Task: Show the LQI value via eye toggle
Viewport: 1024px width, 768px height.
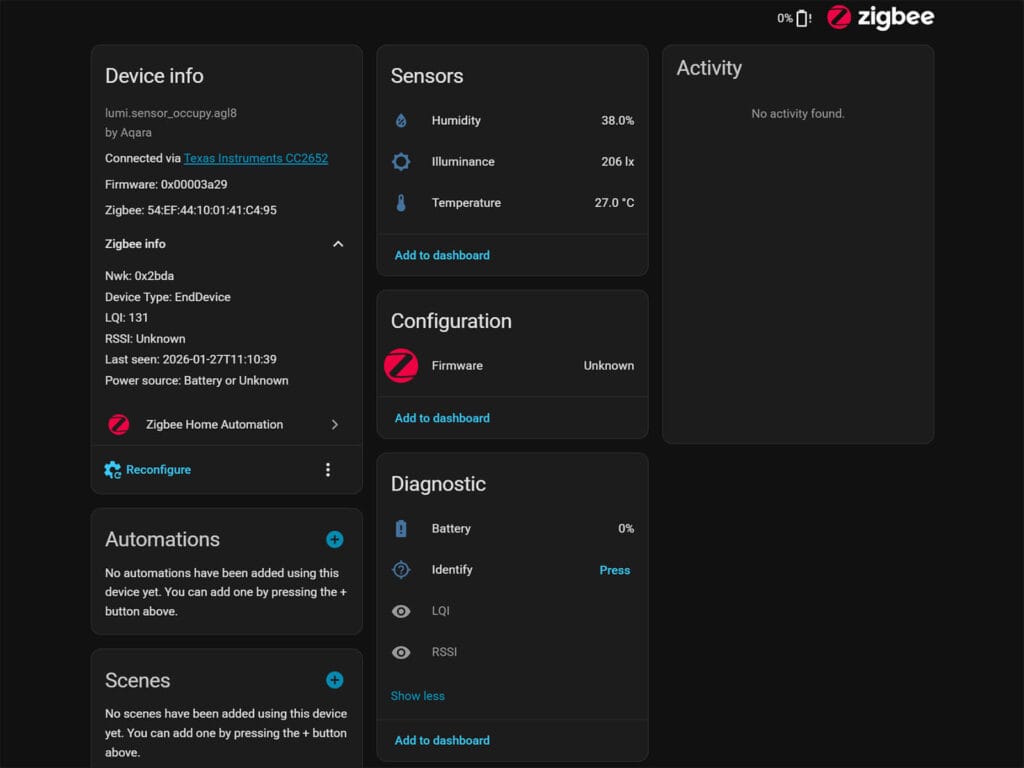Action: [401, 610]
